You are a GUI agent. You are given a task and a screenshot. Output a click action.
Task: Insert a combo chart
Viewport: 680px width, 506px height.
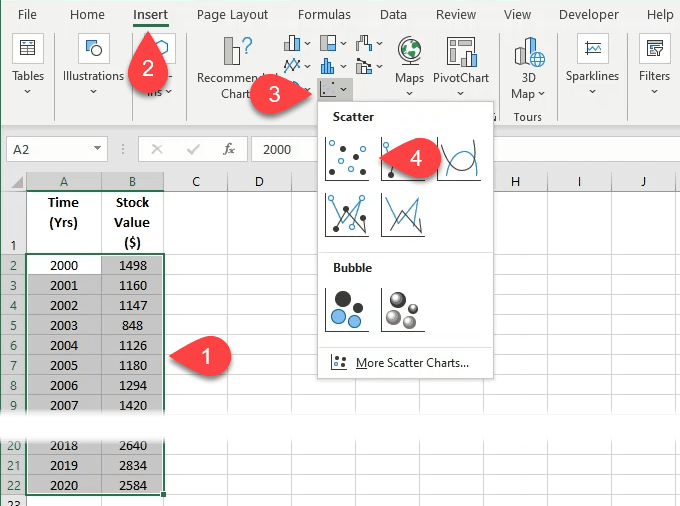point(364,66)
